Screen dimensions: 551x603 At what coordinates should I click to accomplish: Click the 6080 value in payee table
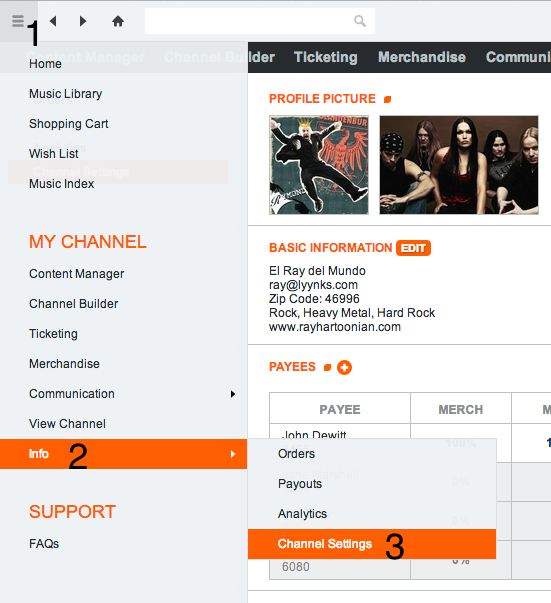coord(296,567)
